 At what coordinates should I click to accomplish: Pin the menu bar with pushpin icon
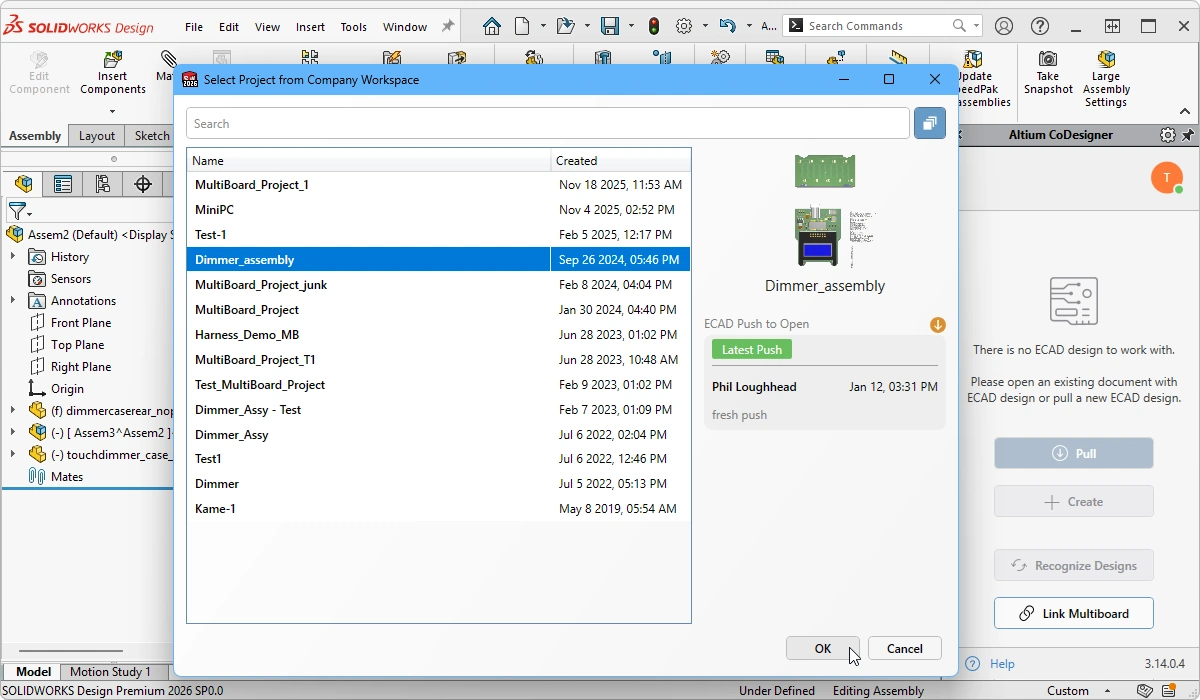448,26
